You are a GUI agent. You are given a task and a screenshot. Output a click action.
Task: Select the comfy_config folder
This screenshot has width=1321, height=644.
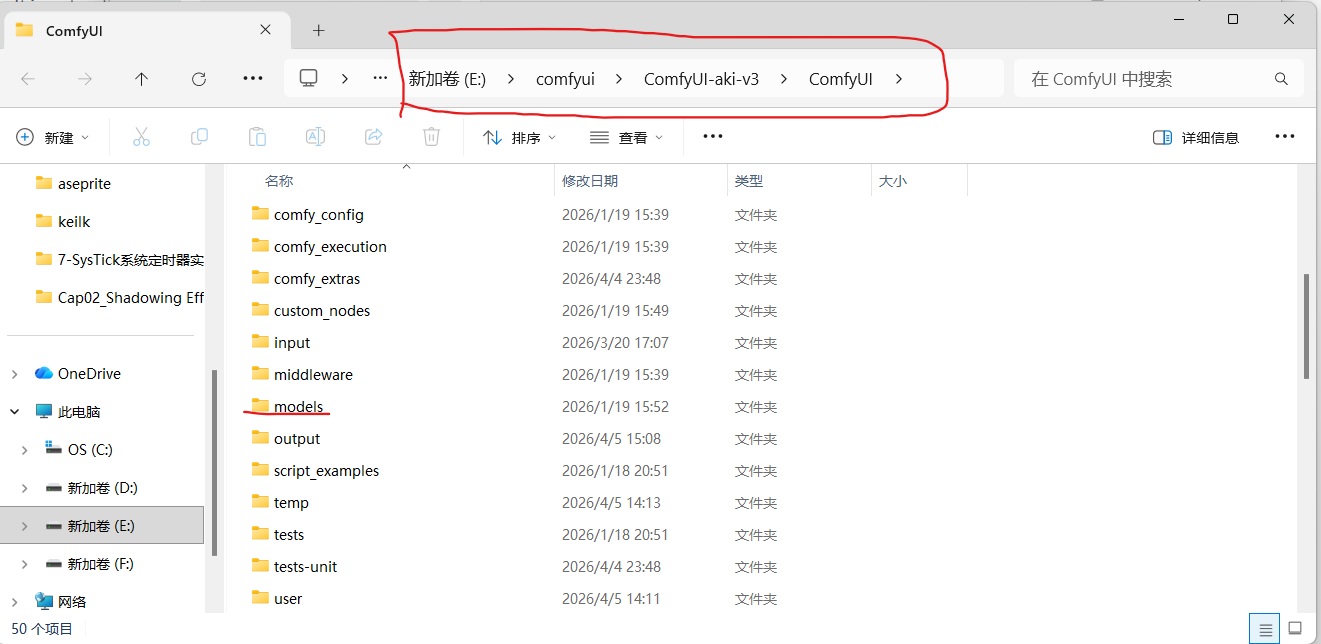click(319, 214)
